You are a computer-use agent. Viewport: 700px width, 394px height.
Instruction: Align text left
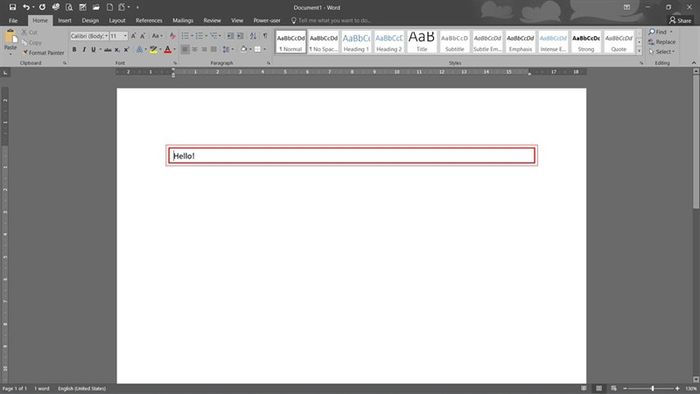pyautogui.click(x=185, y=50)
